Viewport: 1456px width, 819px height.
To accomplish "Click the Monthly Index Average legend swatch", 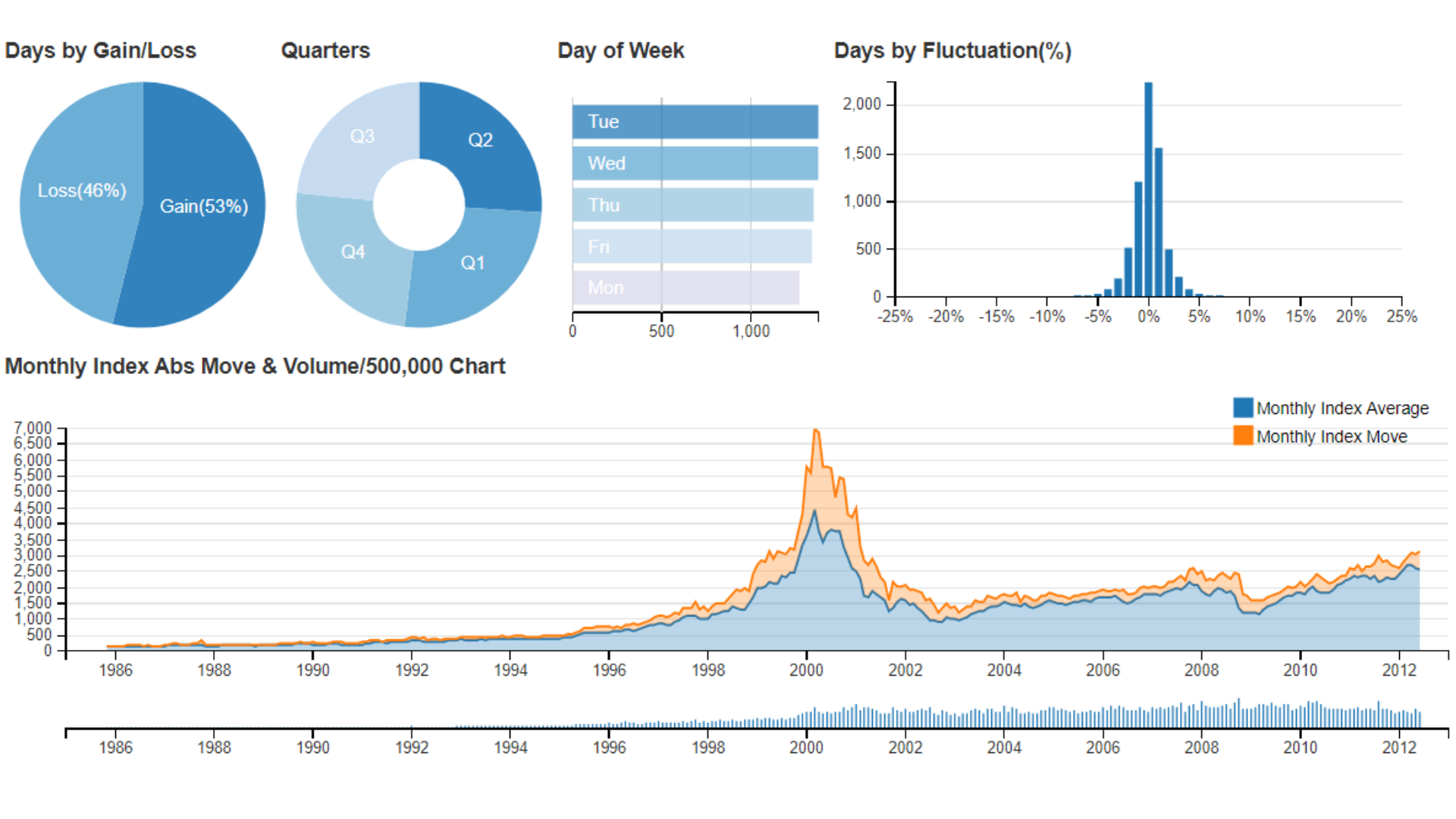I will pos(1243,408).
